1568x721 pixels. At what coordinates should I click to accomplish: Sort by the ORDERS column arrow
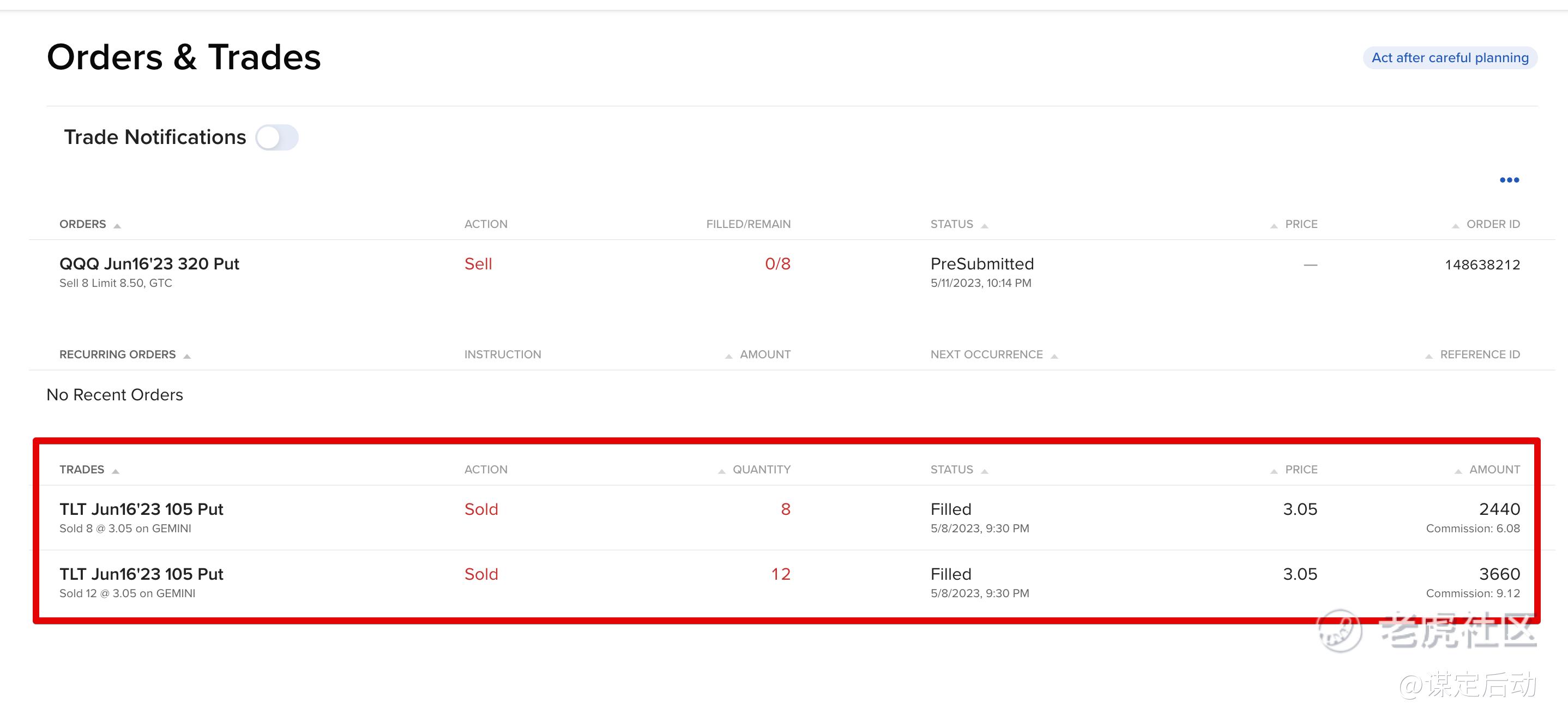117,225
